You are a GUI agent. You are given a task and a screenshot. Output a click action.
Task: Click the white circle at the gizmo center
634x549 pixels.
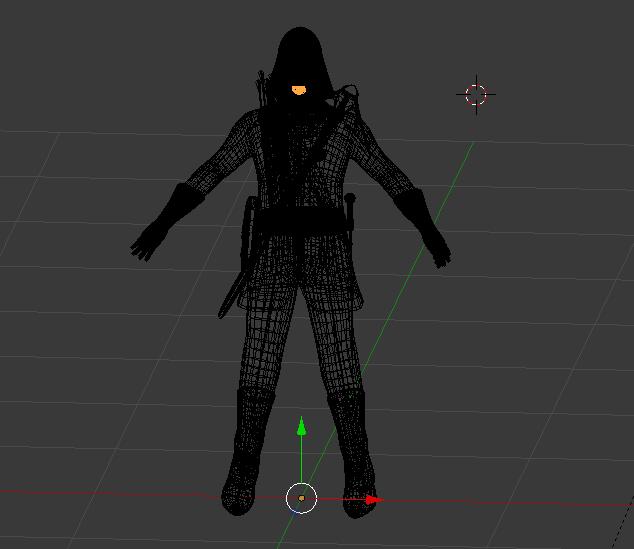[301, 498]
